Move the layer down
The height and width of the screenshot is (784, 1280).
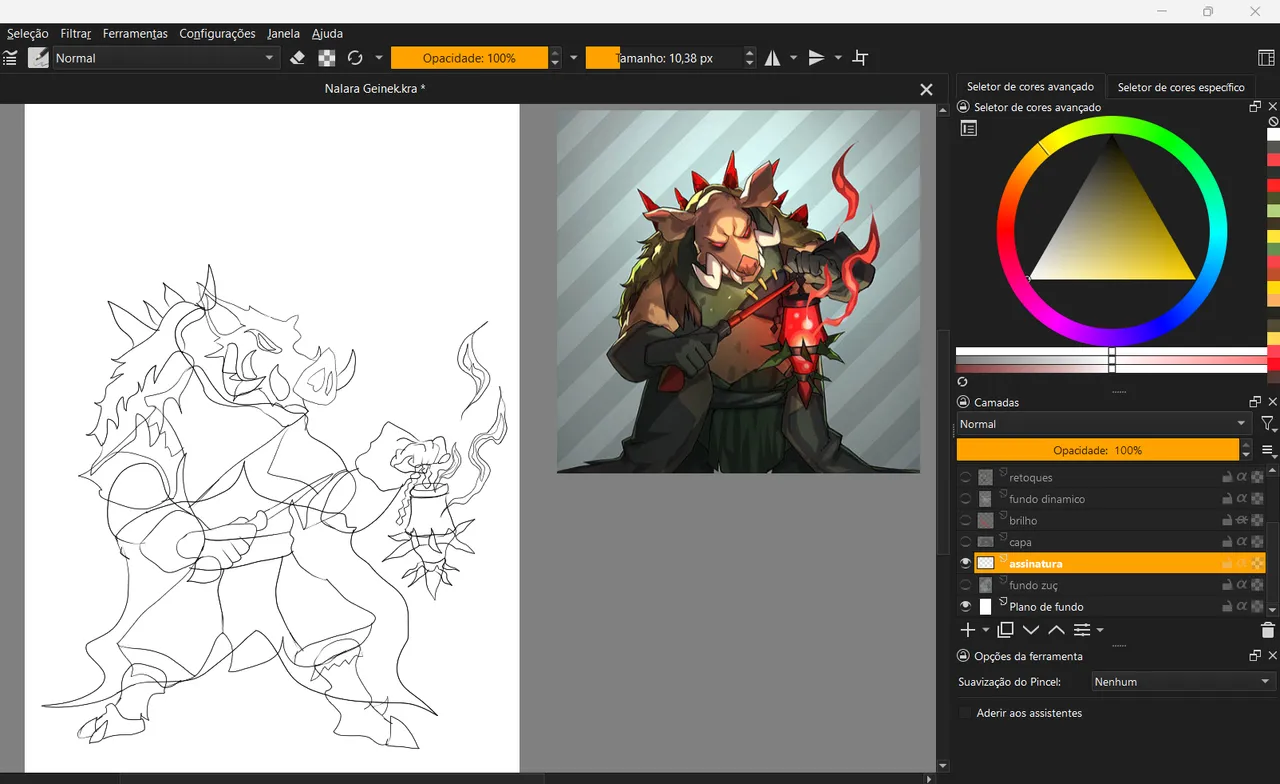click(x=1031, y=630)
